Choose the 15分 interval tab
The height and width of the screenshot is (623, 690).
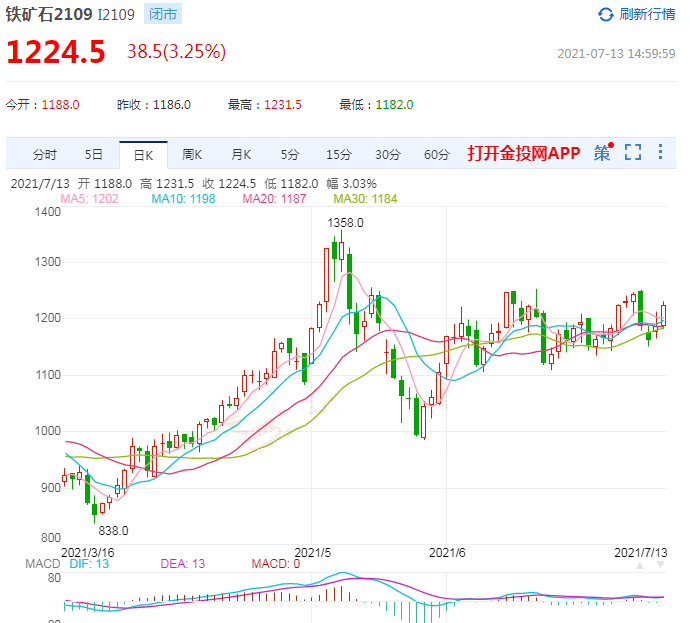[339, 154]
